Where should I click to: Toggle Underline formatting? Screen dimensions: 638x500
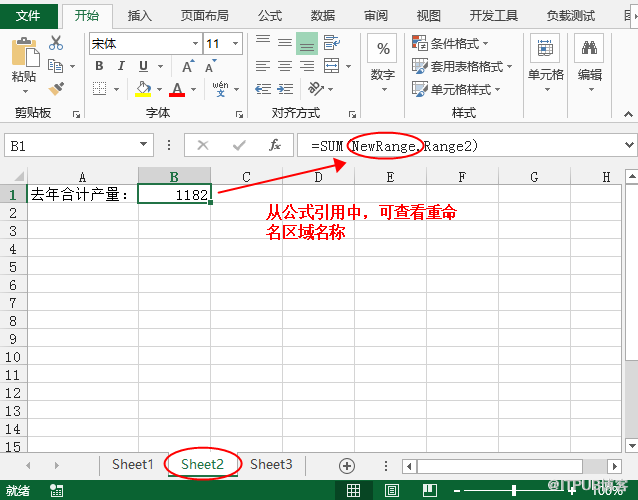point(143,66)
